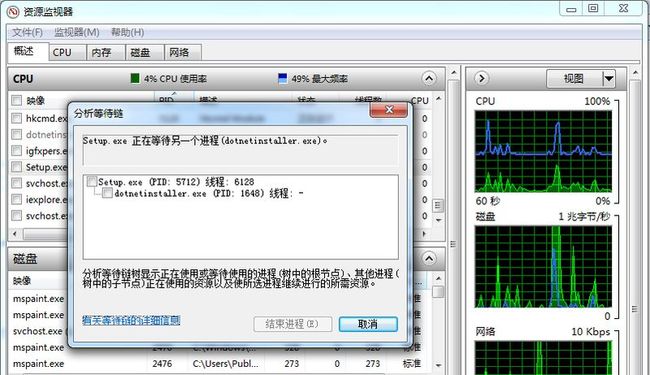650x375 pixels.
Task: Click the disk list scroll-down arrow
Action: 439,365
